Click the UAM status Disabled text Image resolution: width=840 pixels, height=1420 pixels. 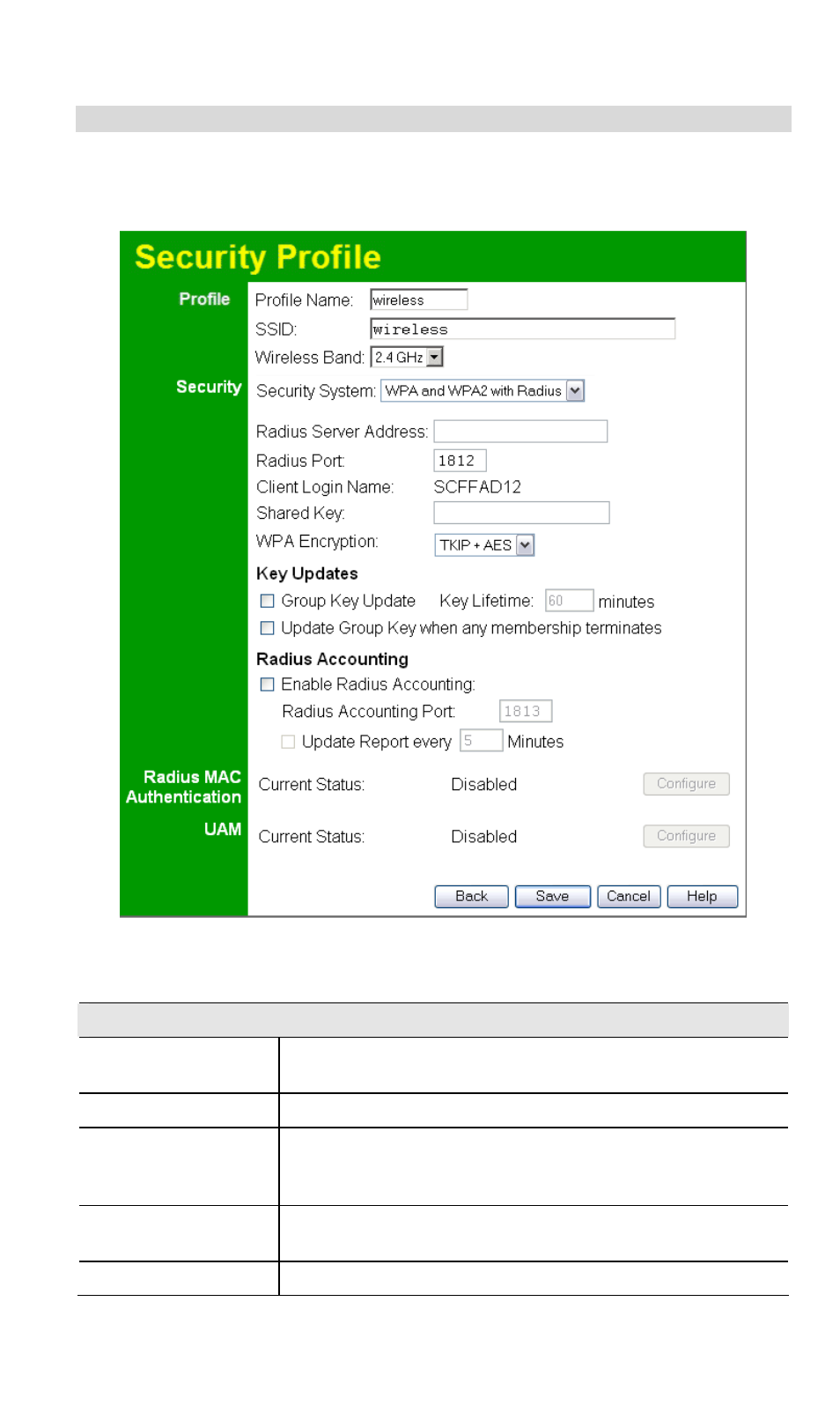tap(483, 836)
